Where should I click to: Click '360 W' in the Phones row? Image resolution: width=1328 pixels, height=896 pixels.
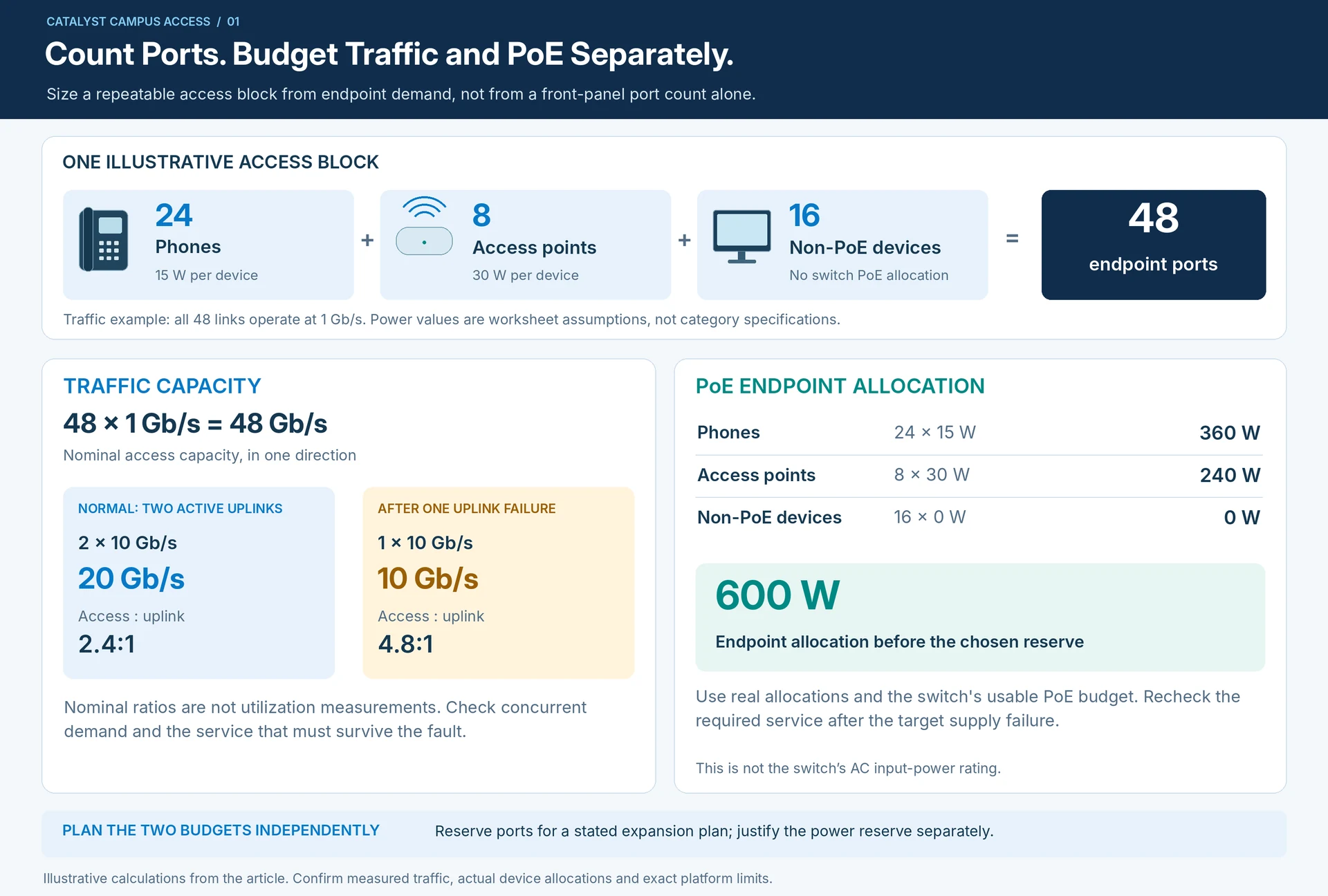[1230, 433]
